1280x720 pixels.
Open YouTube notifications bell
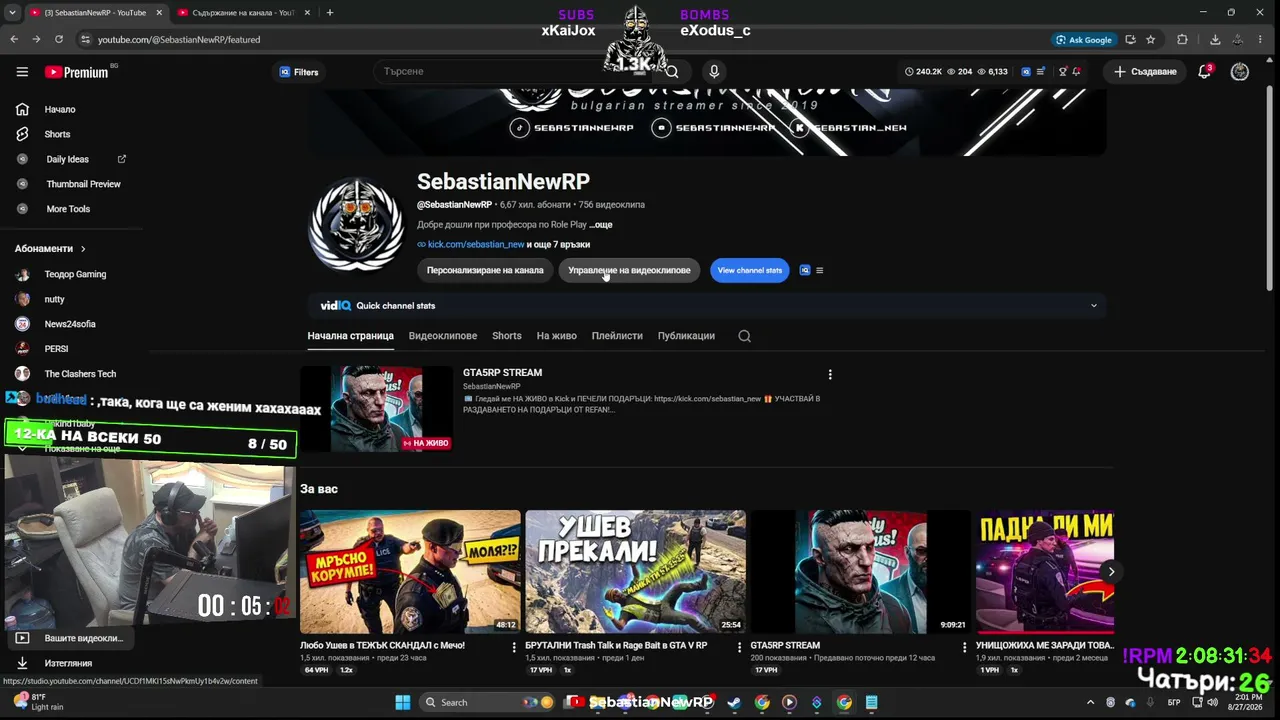1205,72
